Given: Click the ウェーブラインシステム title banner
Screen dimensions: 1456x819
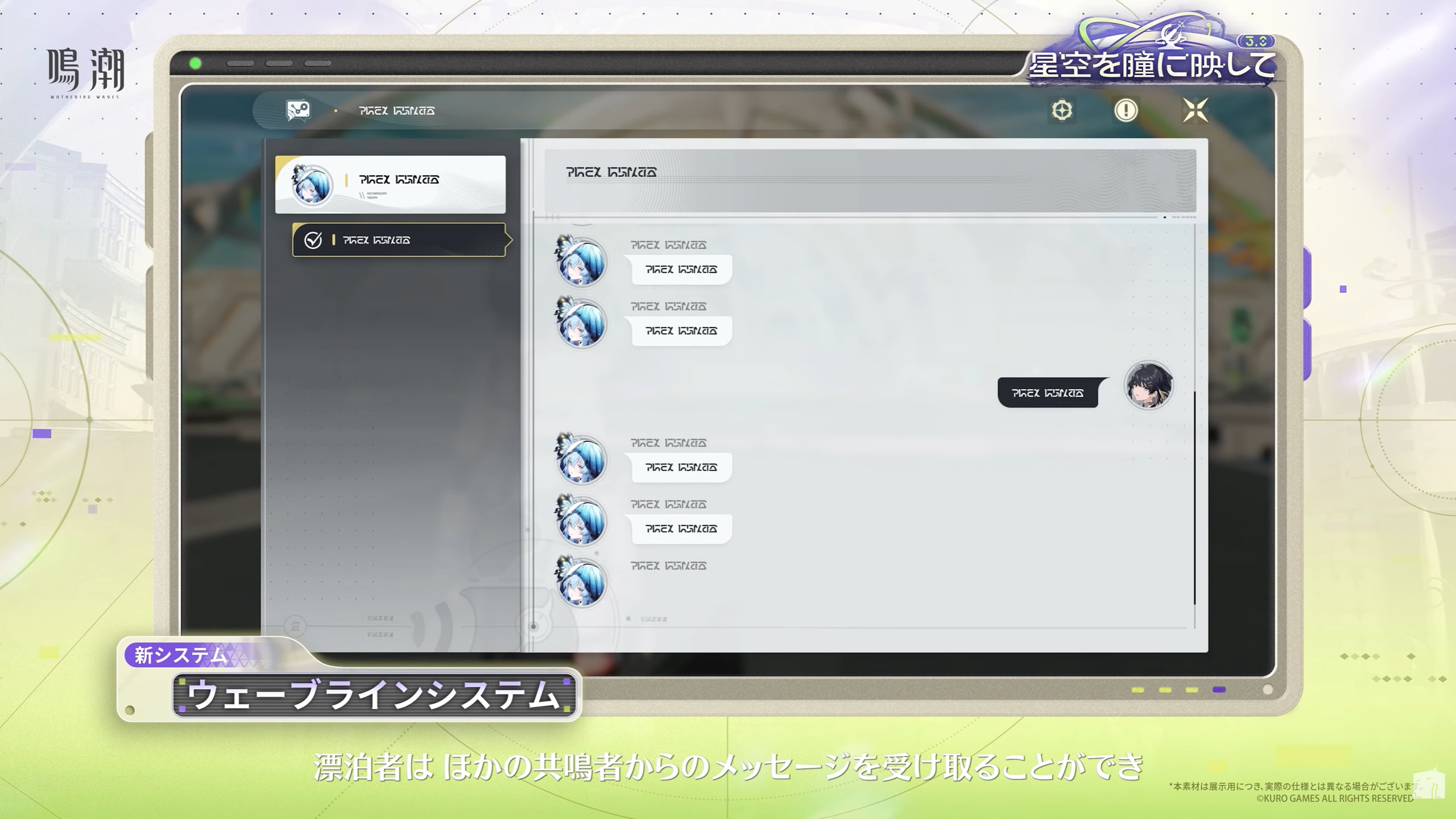Looking at the screenshot, I should tap(374, 694).
